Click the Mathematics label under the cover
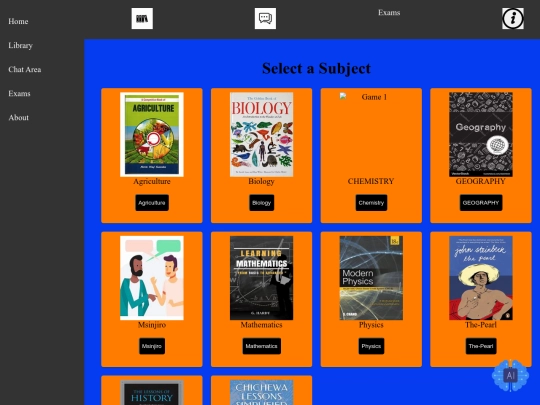 pyautogui.click(x=261, y=325)
